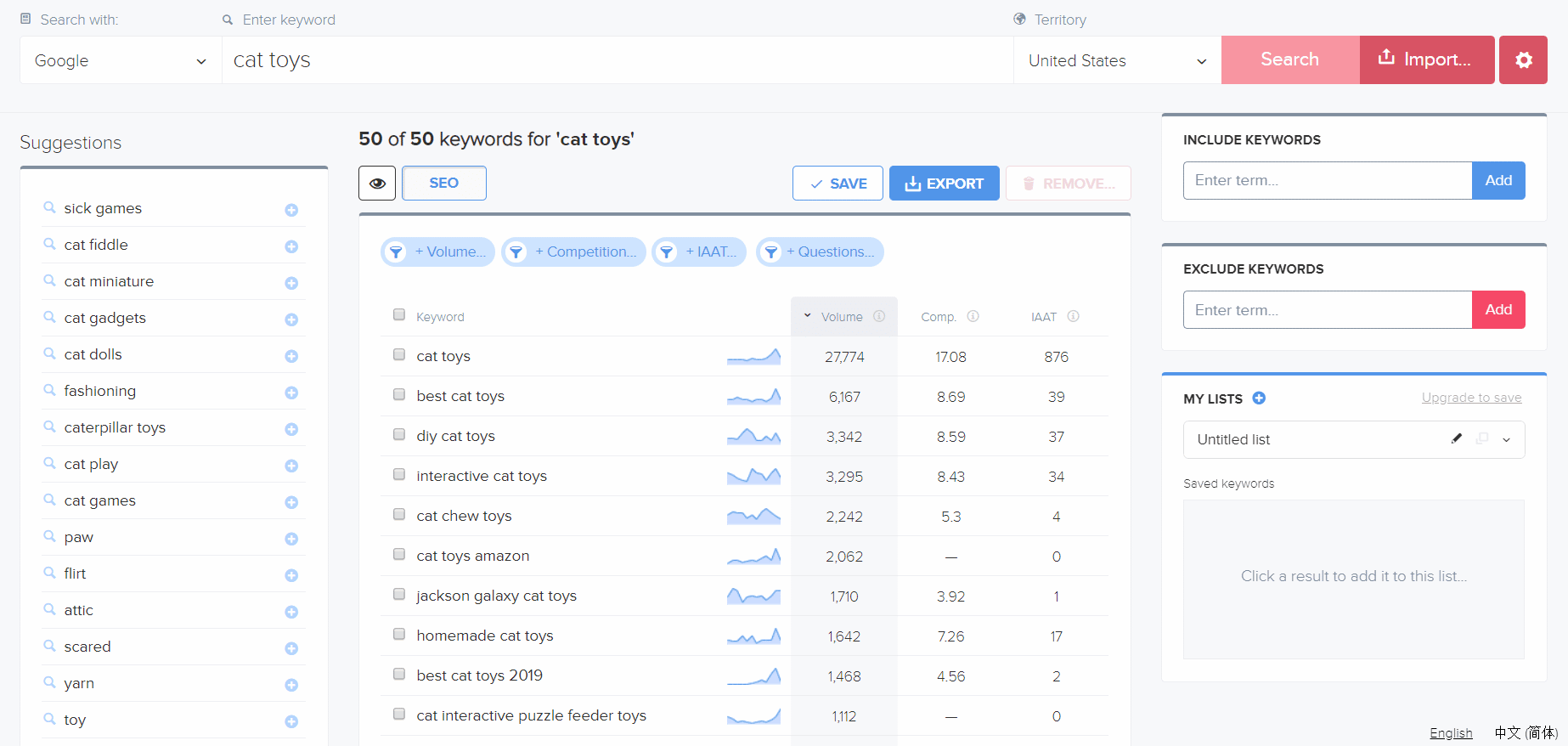The width and height of the screenshot is (1568, 746).
Task: Click Add under Exclude Keywords
Action: point(1498,309)
